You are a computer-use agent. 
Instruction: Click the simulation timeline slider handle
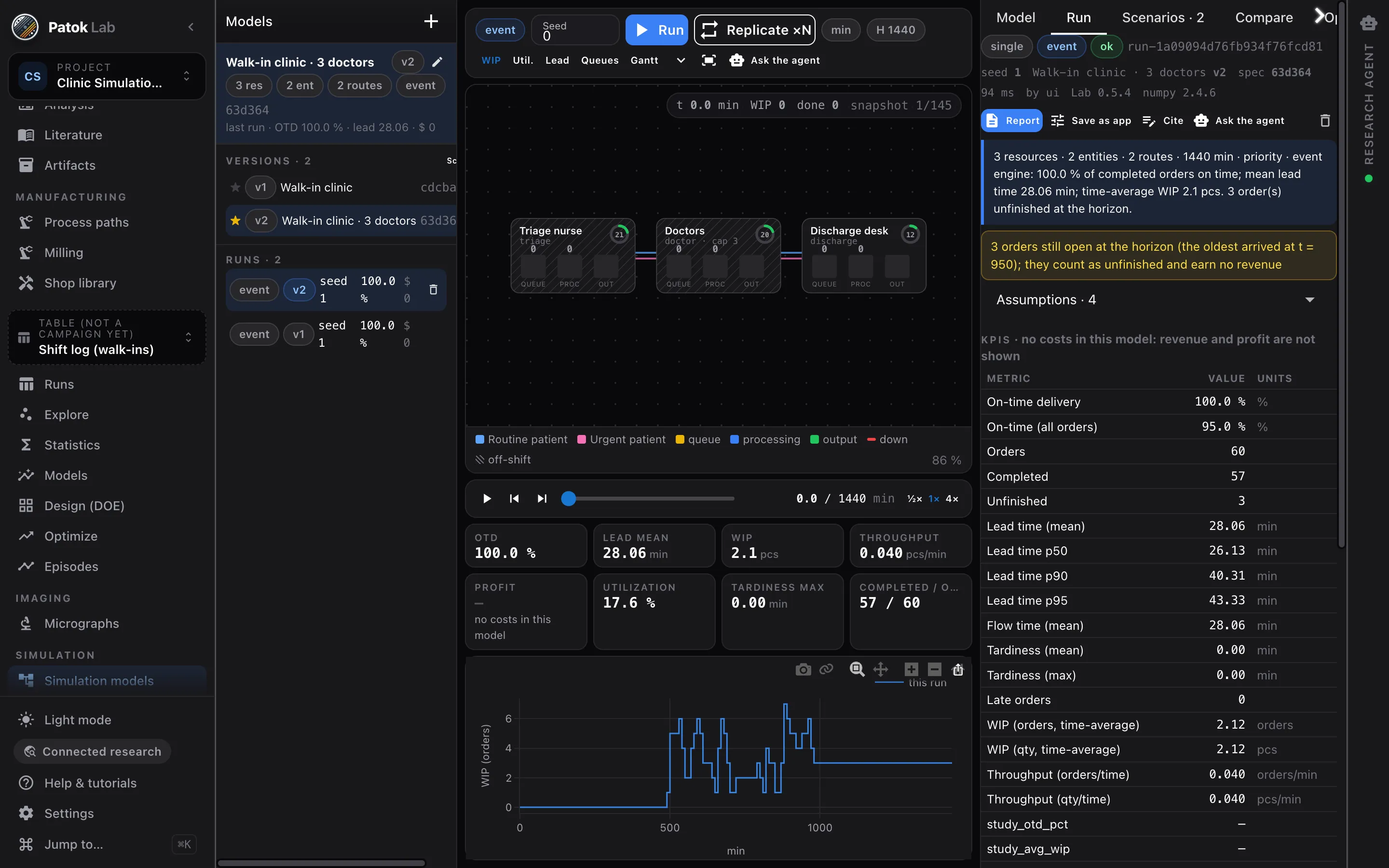568,498
